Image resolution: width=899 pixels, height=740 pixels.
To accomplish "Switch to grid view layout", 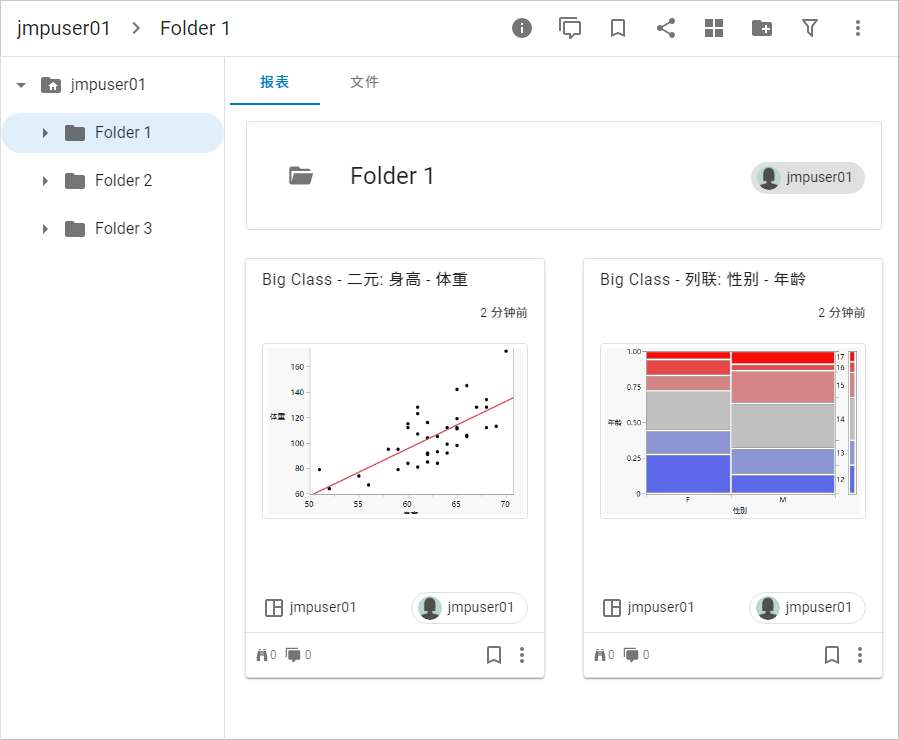I will [x=713, y=28].
